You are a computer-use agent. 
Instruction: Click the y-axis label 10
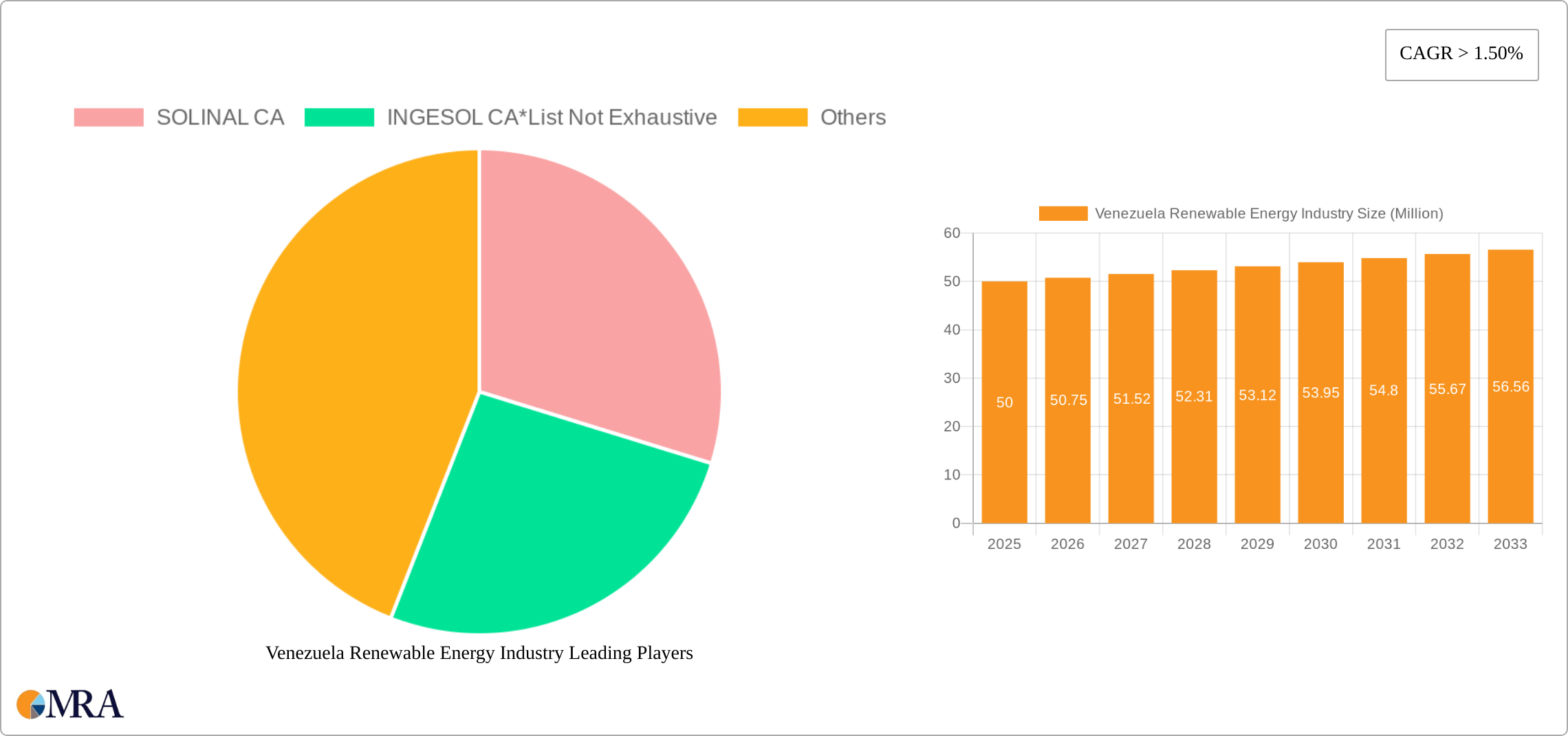click(952, 475)
